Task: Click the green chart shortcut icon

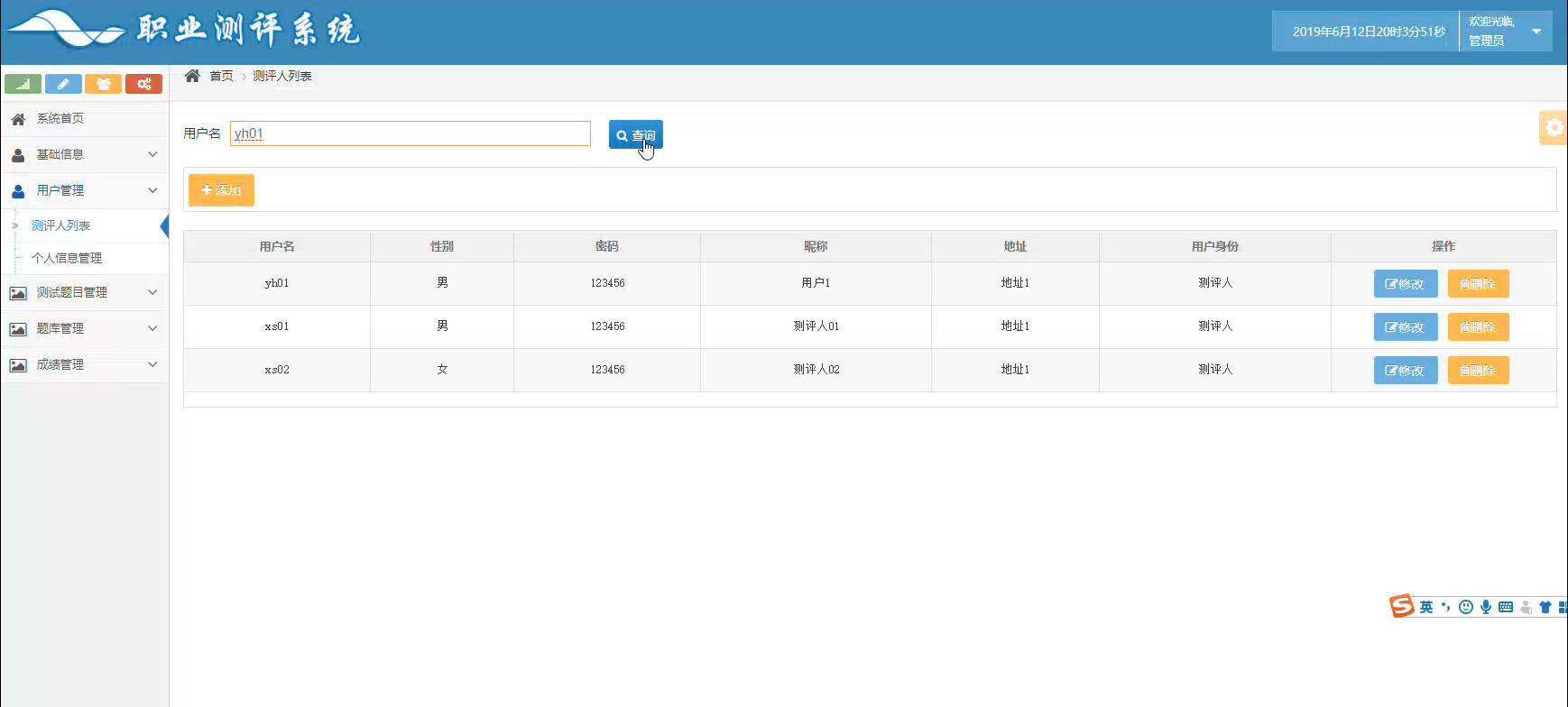Action: pyautogui.click(x=23, y=84)
